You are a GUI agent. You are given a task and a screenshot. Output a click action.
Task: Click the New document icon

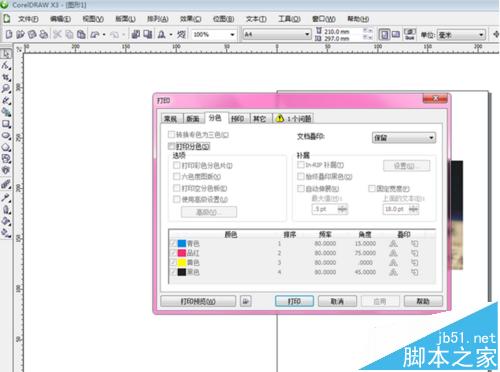9,34
